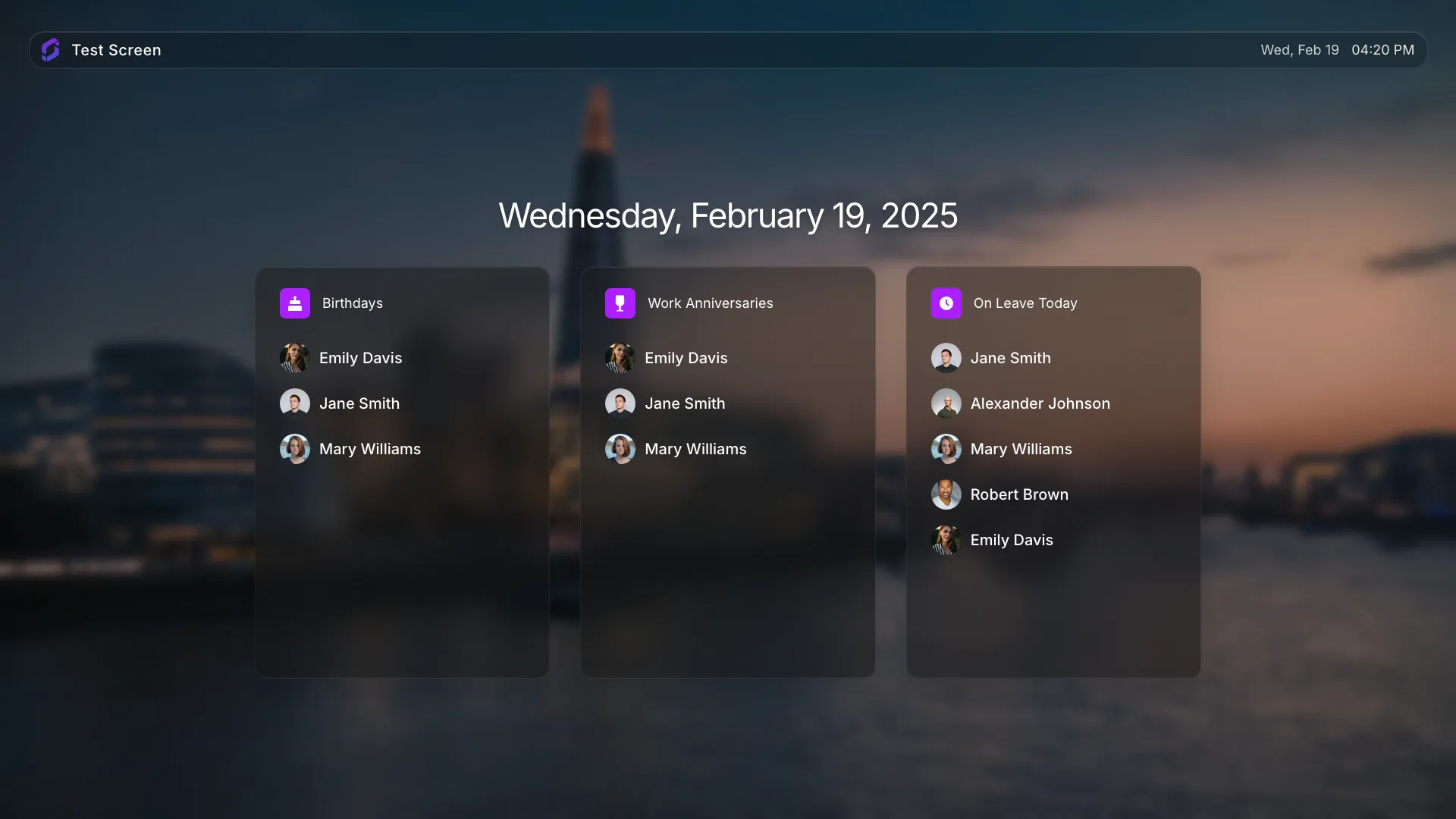Click the 04:20 PM clock in the top bar

point(1382,50)
